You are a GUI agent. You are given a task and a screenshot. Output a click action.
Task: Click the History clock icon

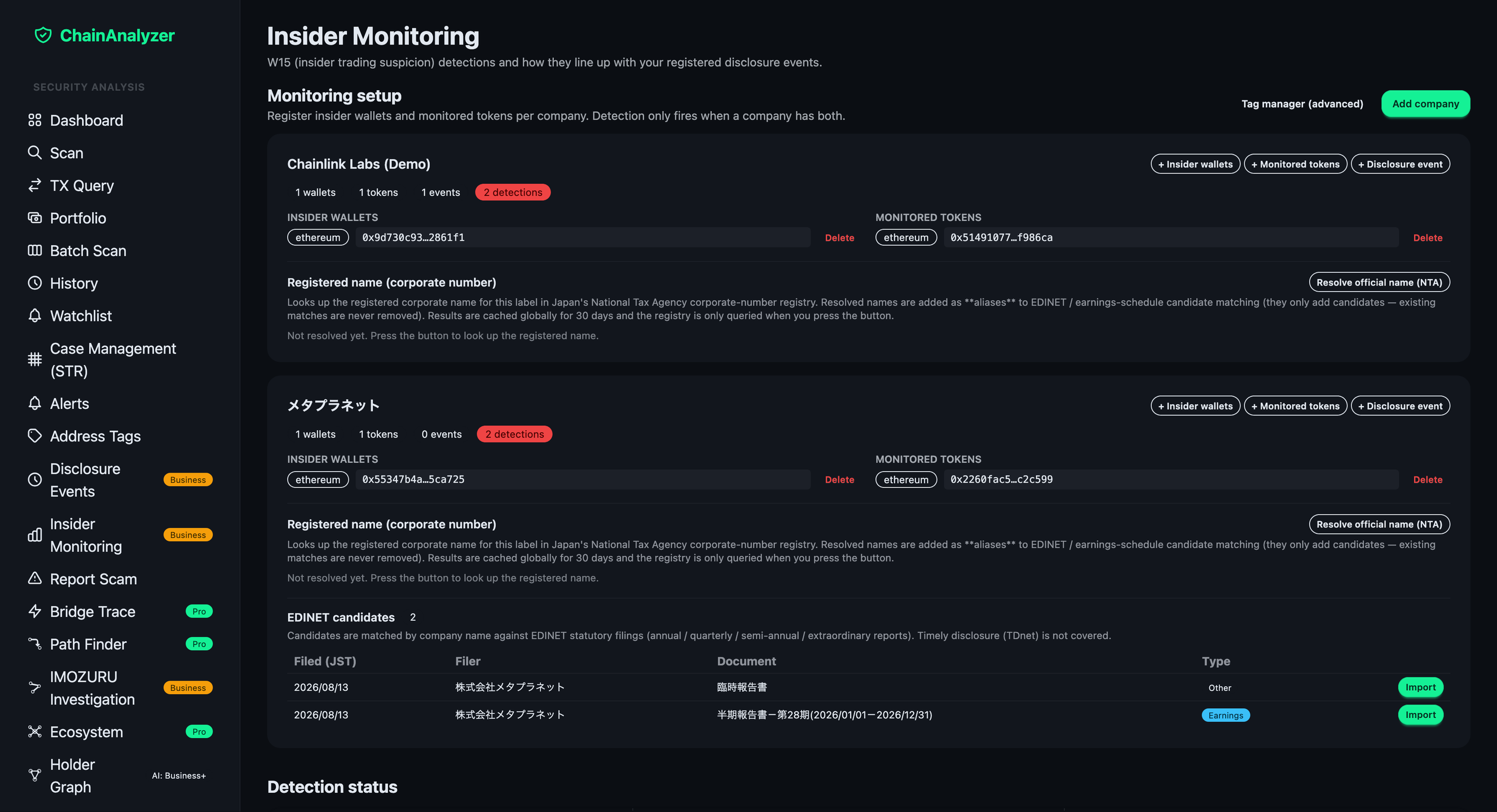(x=35, y=283)
